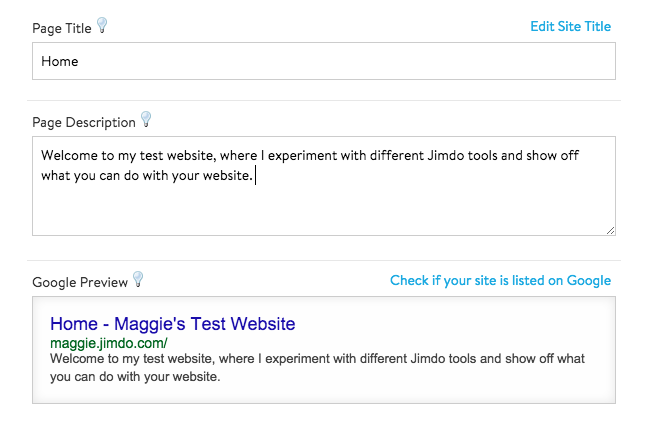The height and width of the screenshot is (421, 646).
Task: Click the Page Title label
Action: [x=61, y=28]
